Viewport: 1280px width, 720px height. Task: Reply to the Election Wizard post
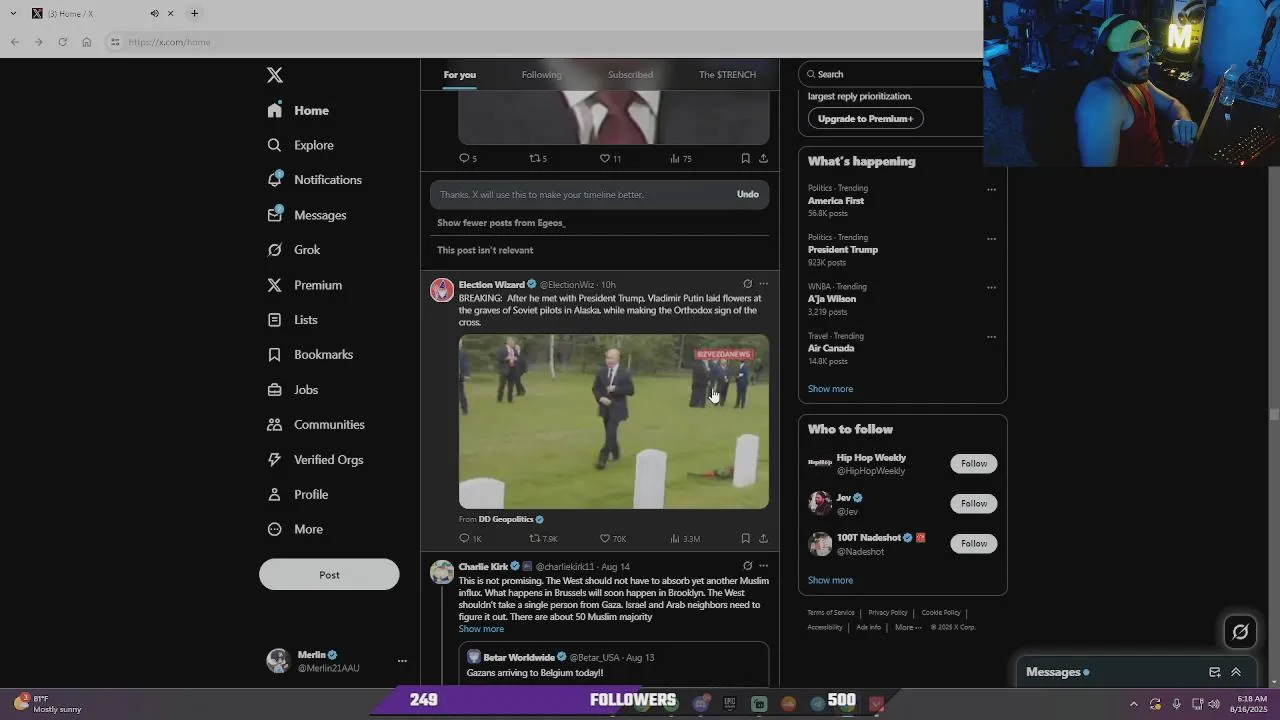[x=470, y=539]
